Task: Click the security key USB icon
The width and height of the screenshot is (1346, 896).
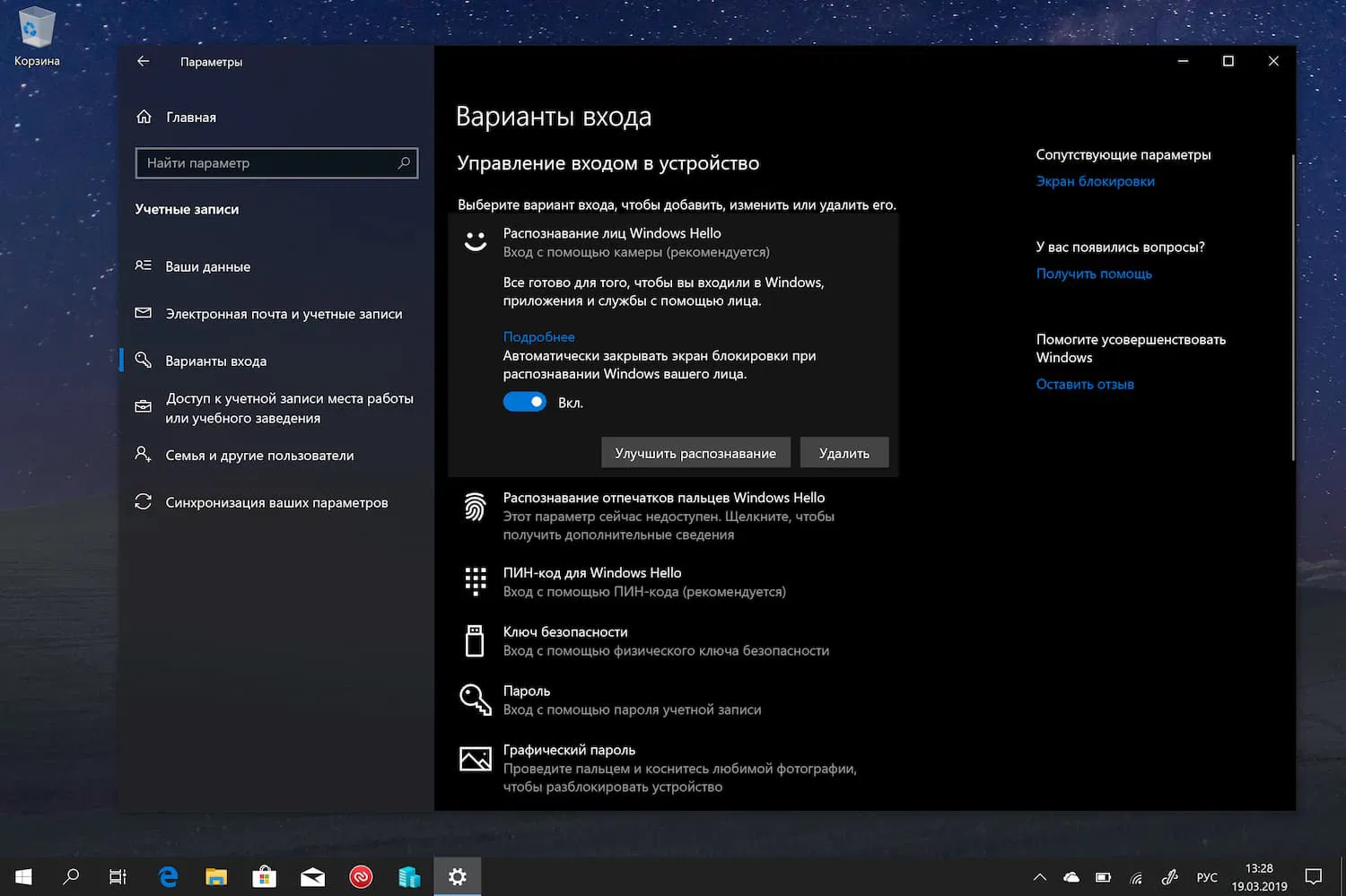Action: pyautogui.click(x=475, y=640)
